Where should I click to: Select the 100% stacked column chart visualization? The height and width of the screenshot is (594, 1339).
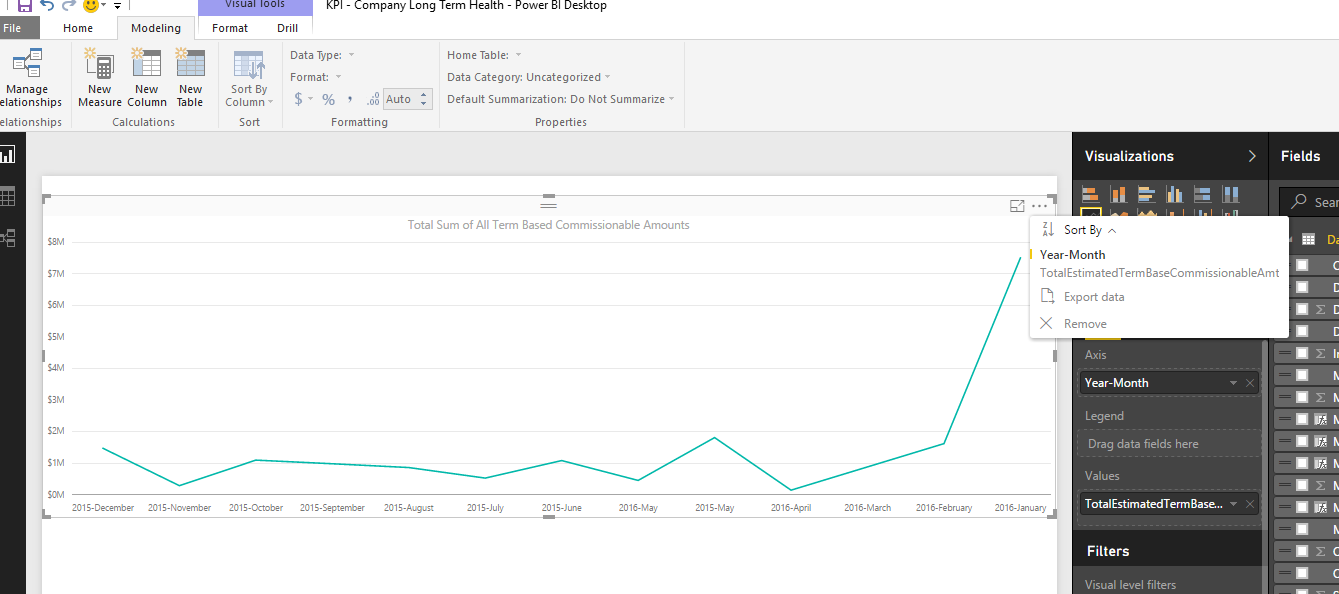pyautogui.click(x=1231, y=195)
